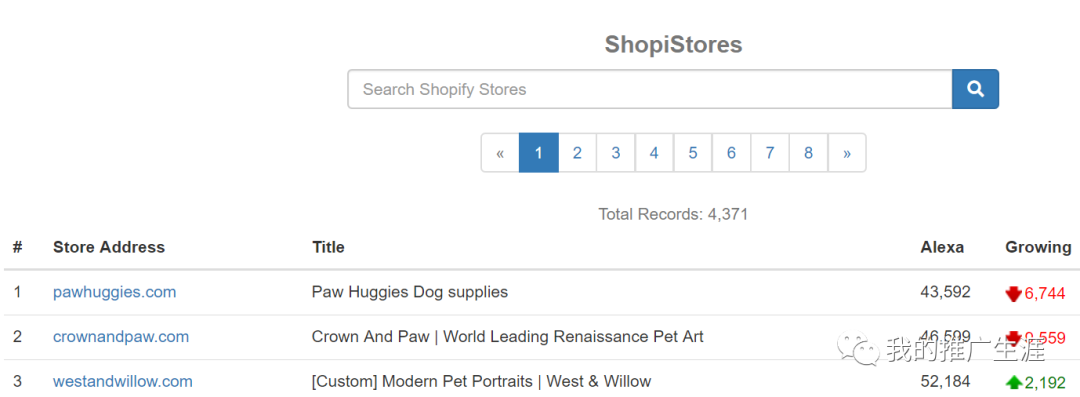The height and width of the screenshot is (397, 1080).
Task: Open the pawhuggies.com store link
Action: (x=114, y=292)
